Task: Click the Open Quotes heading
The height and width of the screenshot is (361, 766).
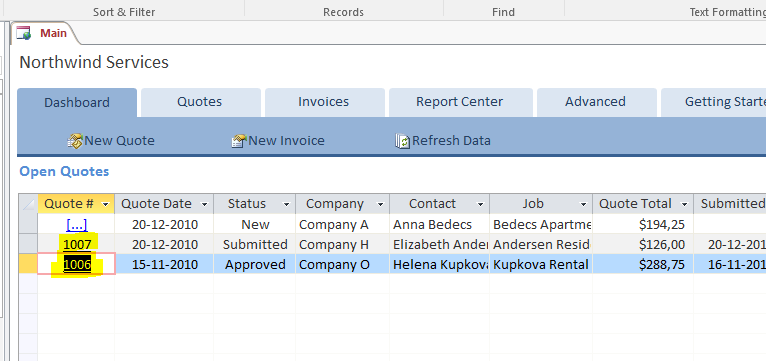Action: click(64, 171)
